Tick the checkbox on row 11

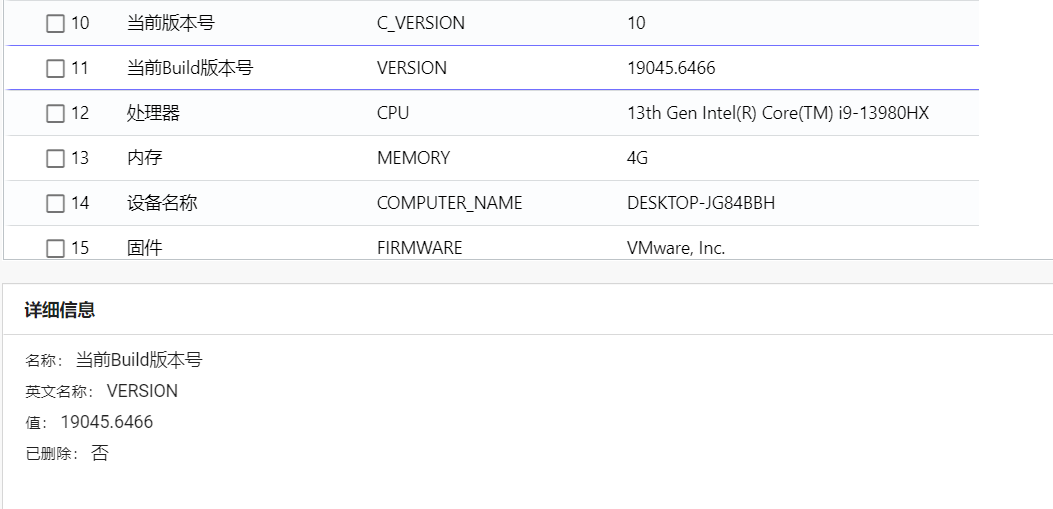click(x=55, y=68)
